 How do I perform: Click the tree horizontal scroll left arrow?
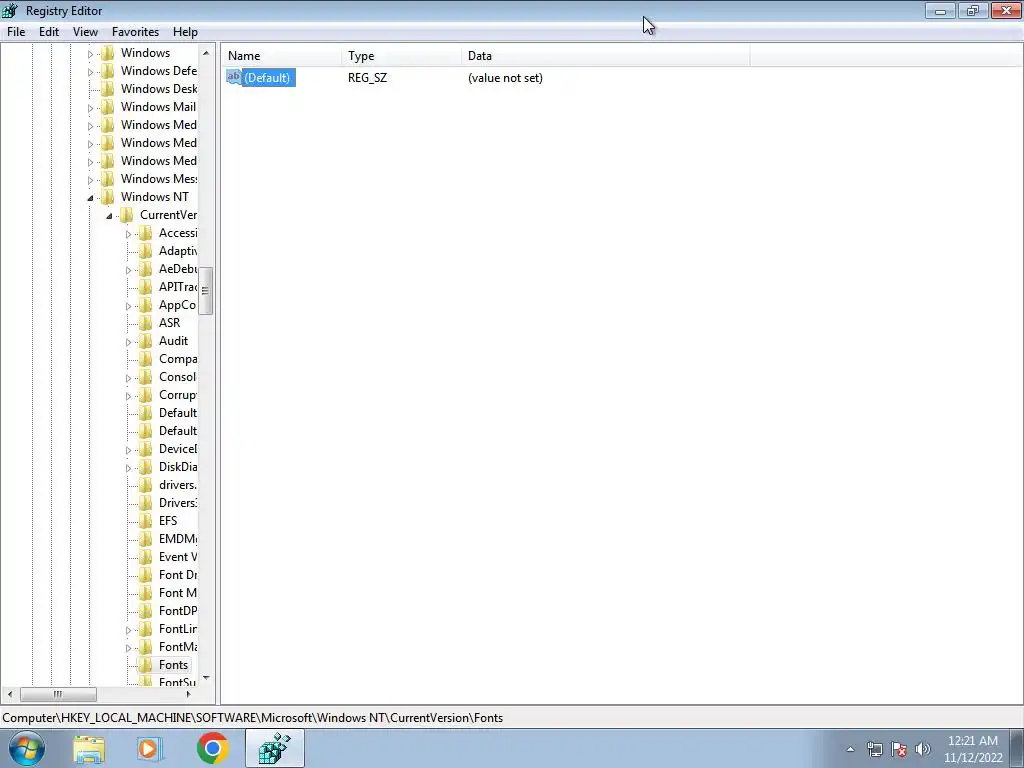tap(10, 694)
